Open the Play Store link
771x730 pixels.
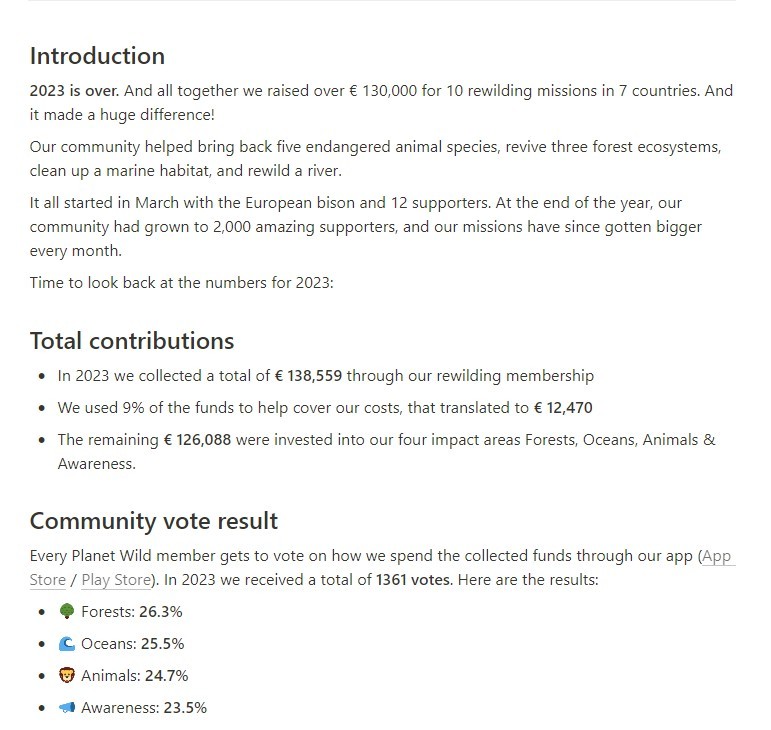pos(116,580)
